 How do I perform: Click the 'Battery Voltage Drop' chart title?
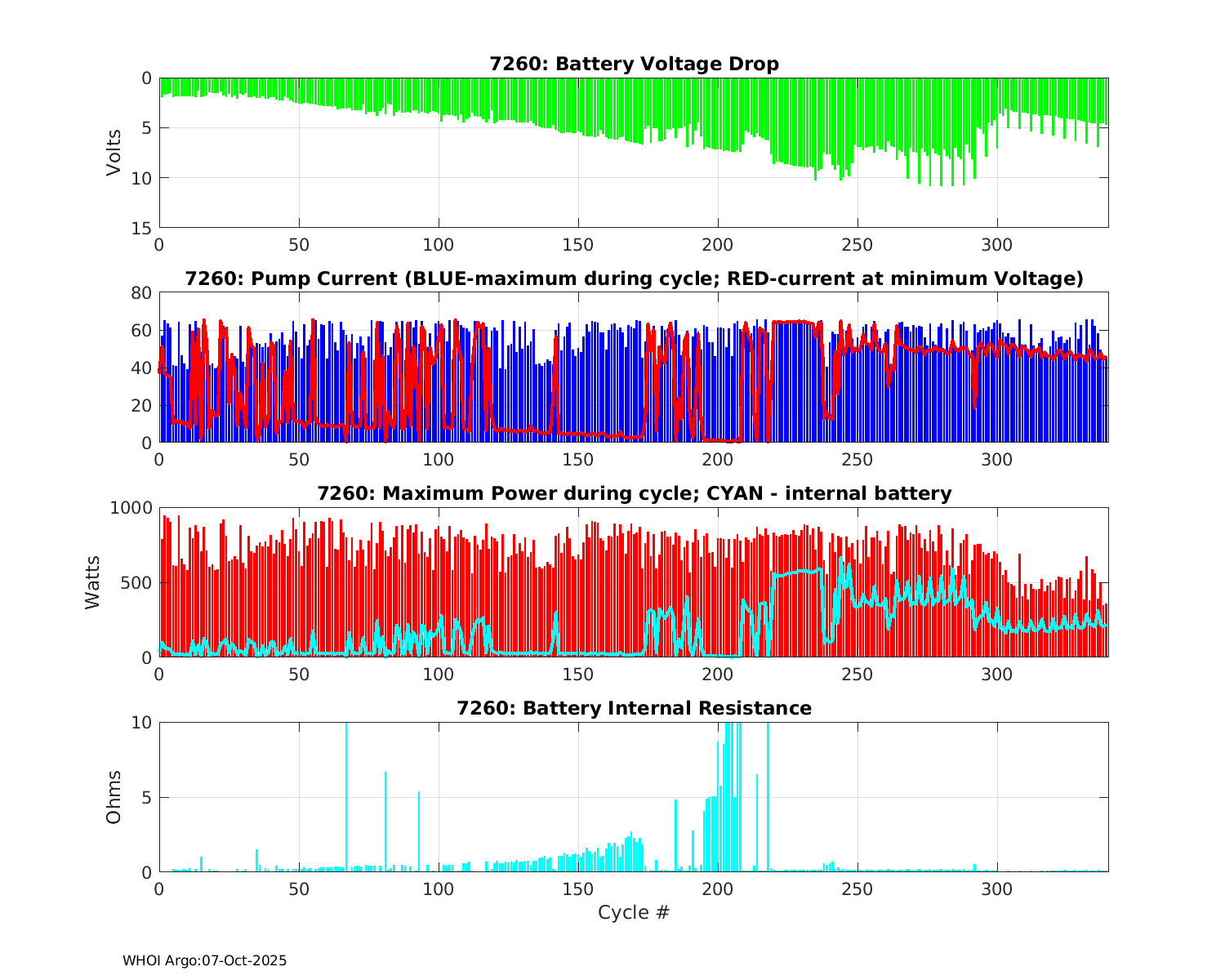(x=634, y=64)
